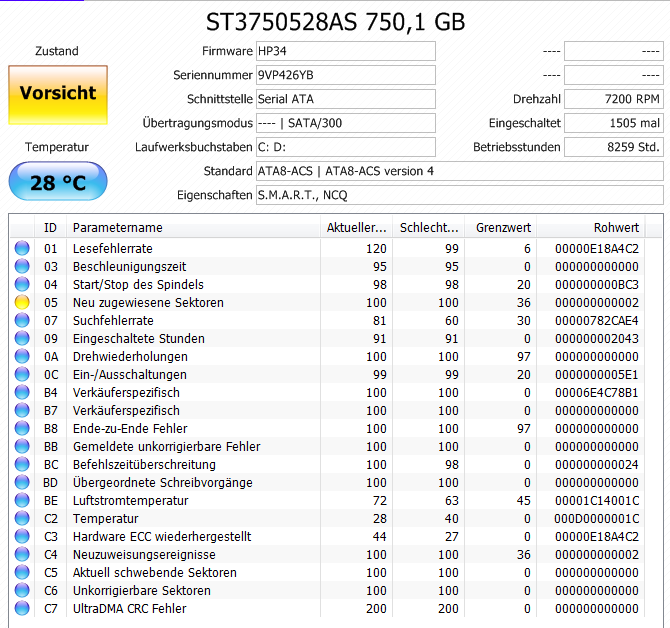Select the Neuzuweisungsereignisse parameter
Screen dimensions: 670x628
pos(144,555)
